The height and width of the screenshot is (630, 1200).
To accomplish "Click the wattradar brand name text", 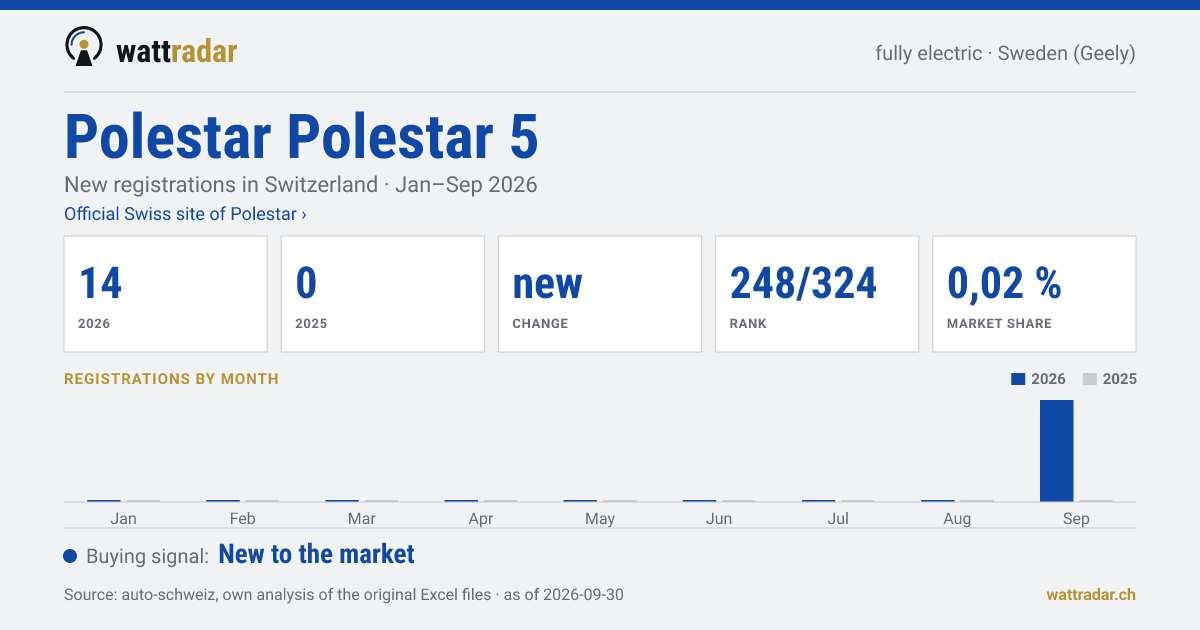I will click(177, 50).
